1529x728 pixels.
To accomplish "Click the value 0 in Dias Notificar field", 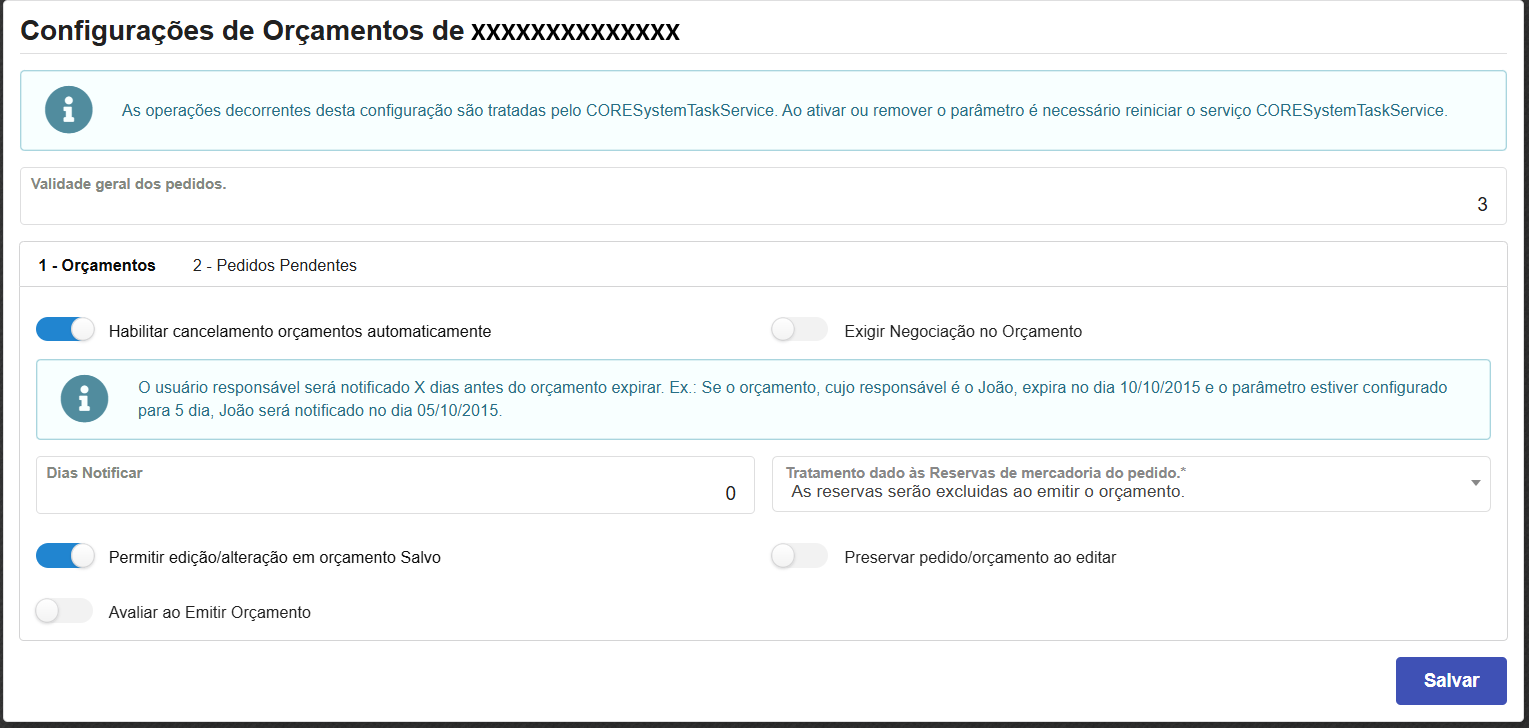I will 730,494.
